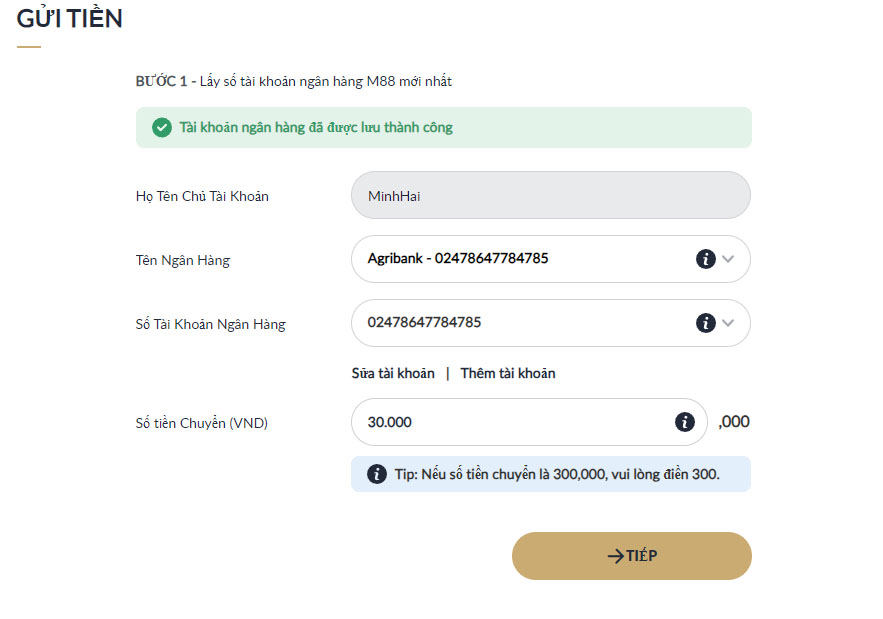
Task: Click the MinhHai account holder name field
Action: [x=550, y=196]
